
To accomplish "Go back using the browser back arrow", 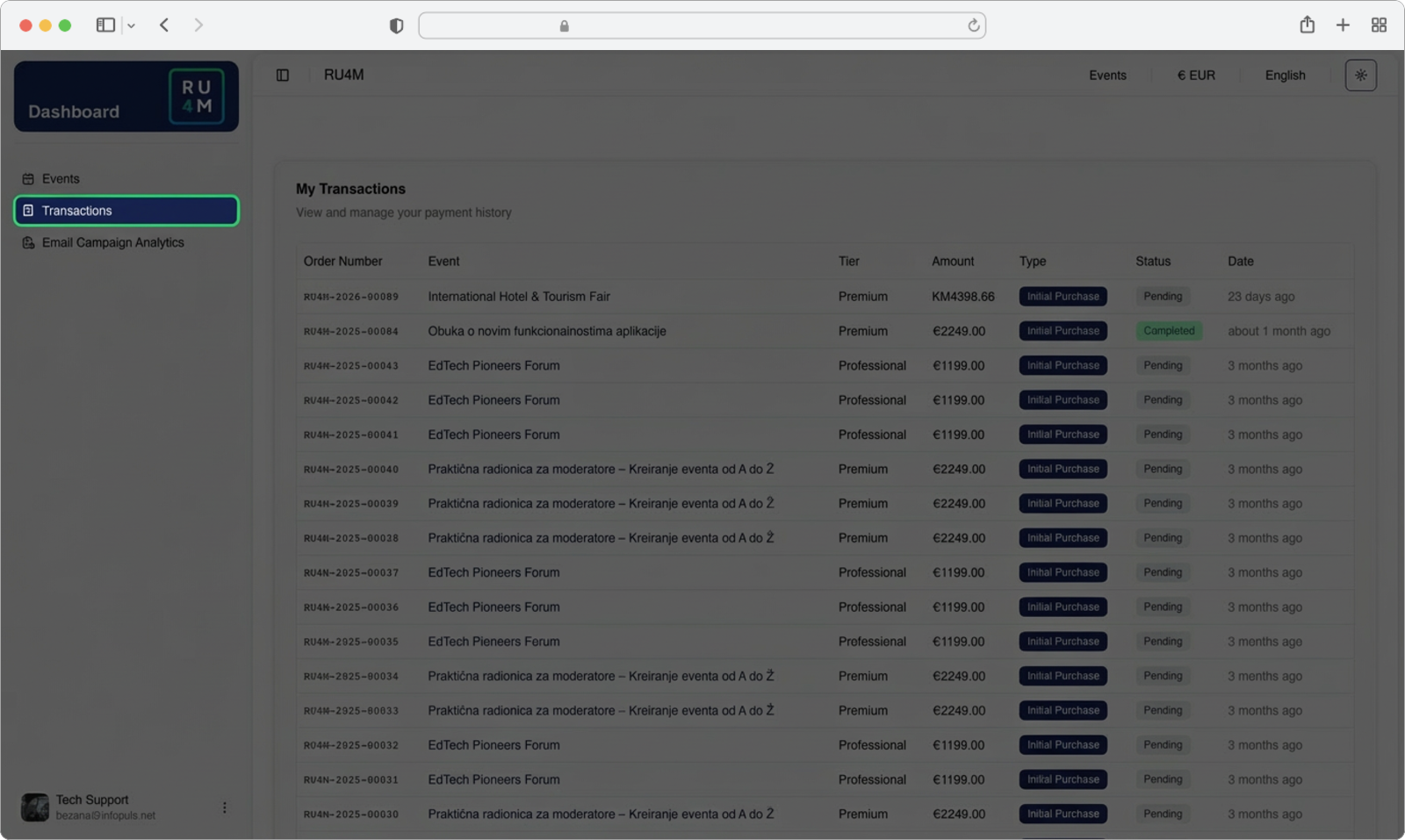I will point(164,25).
